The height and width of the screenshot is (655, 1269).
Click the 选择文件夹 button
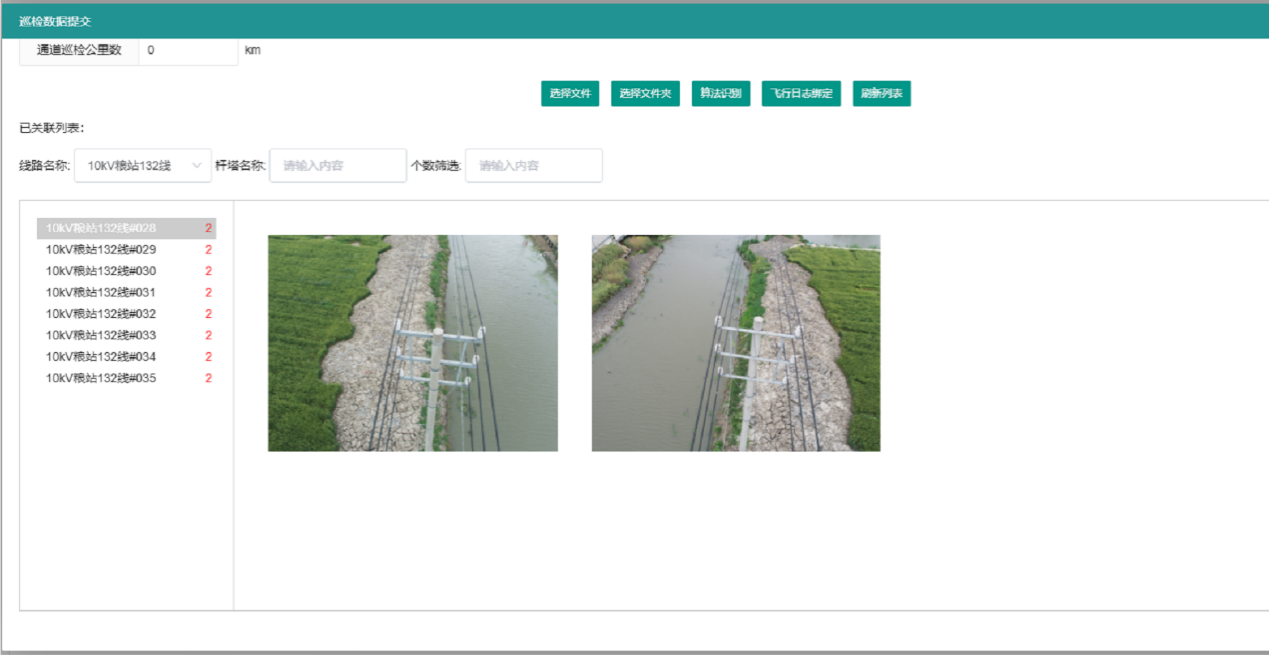645,94
